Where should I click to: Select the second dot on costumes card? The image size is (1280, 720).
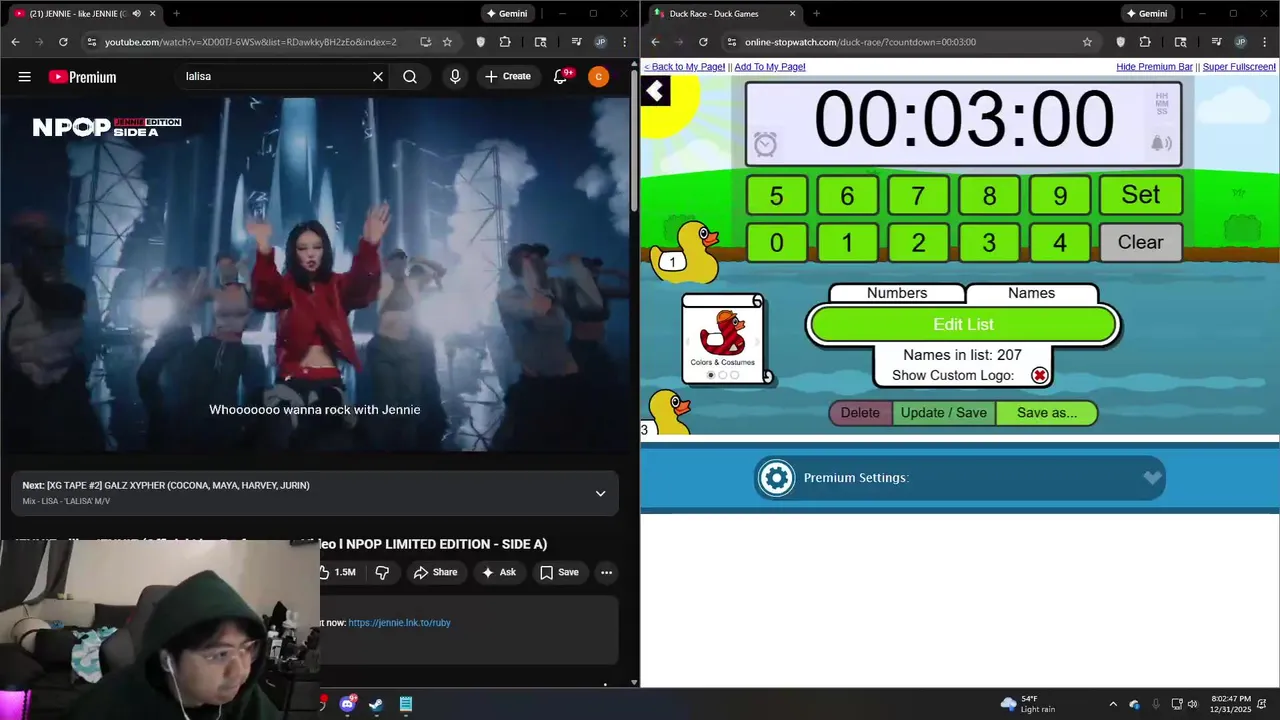[723, 375]
